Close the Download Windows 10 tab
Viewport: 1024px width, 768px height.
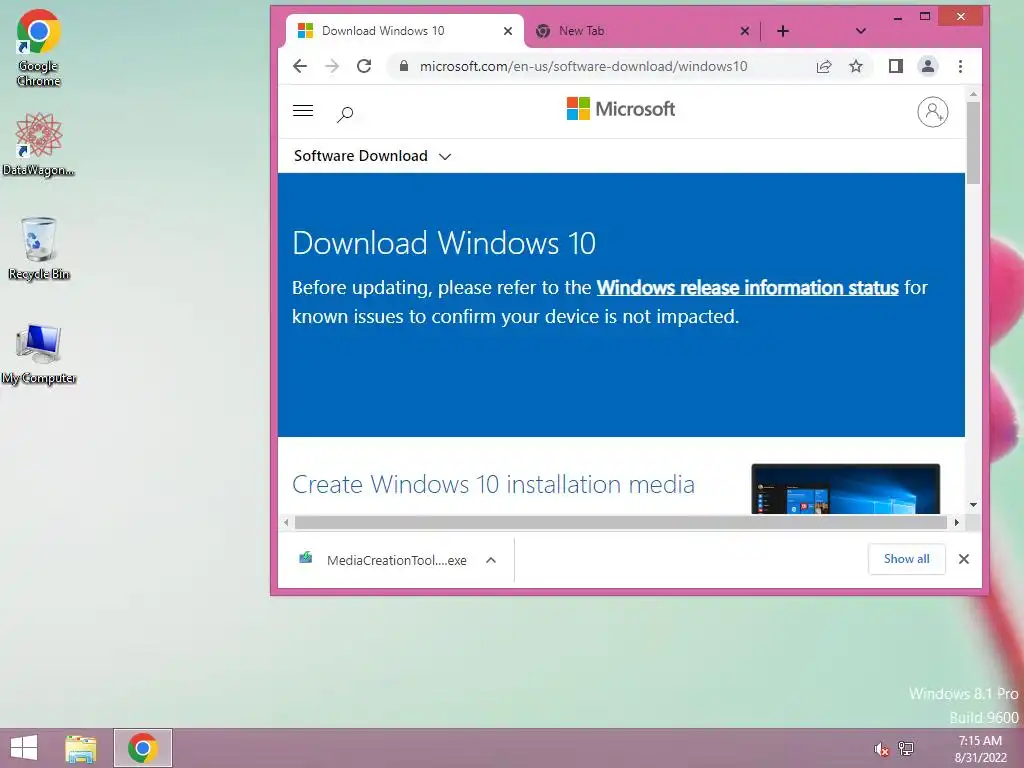tap(507, 31)
